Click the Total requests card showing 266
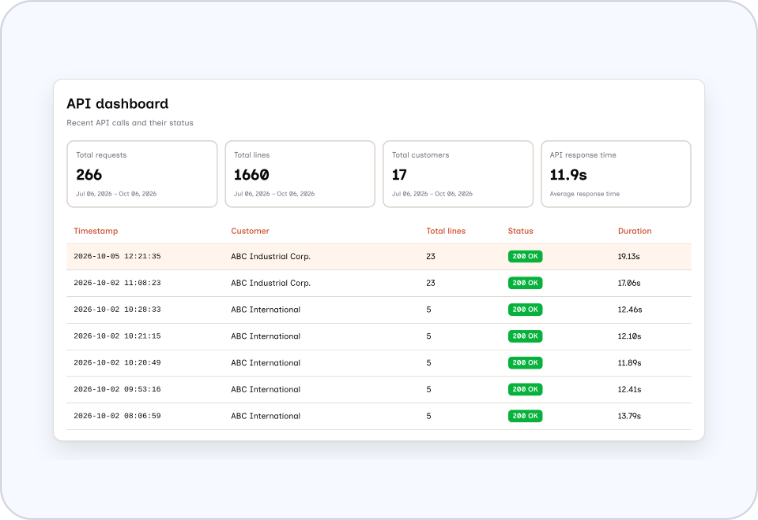The height and width of the screenshot is (520, 758). [x=142, y=174]
